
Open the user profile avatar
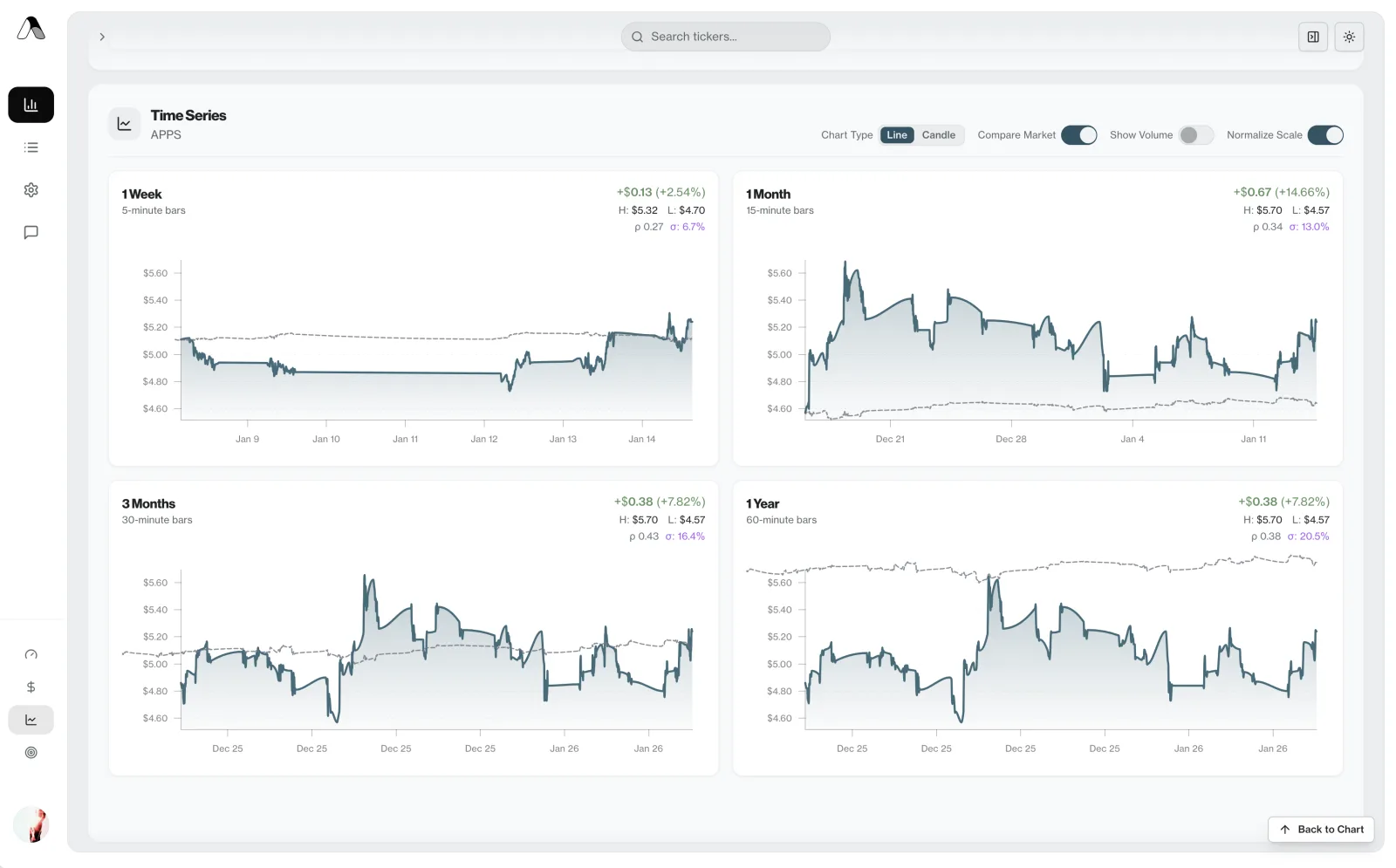tap(31, 824)
